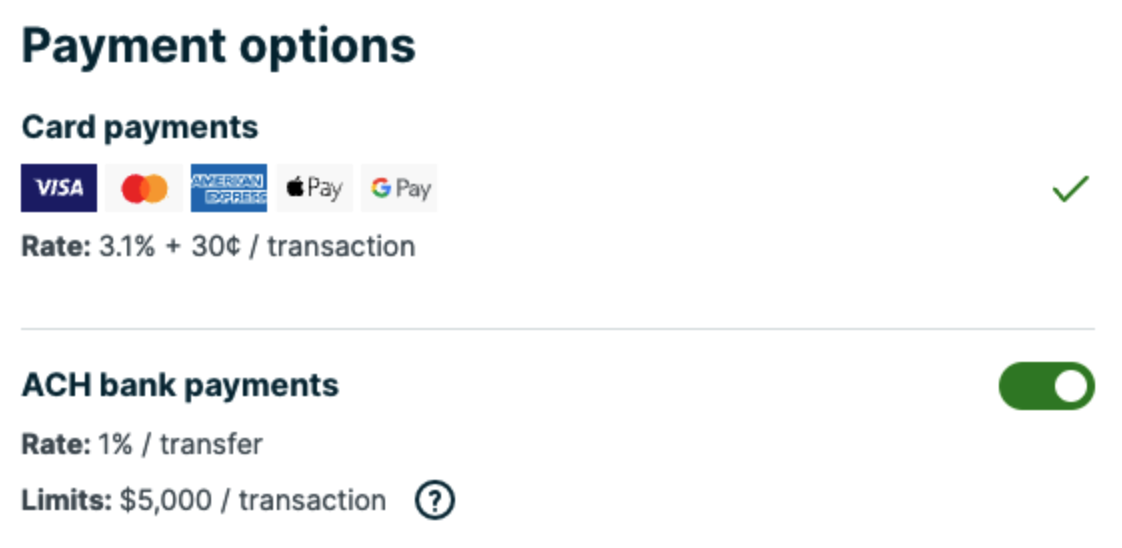
Task: Select the 3.1% + 30¢ / transaction text
Action: [257, 246]
